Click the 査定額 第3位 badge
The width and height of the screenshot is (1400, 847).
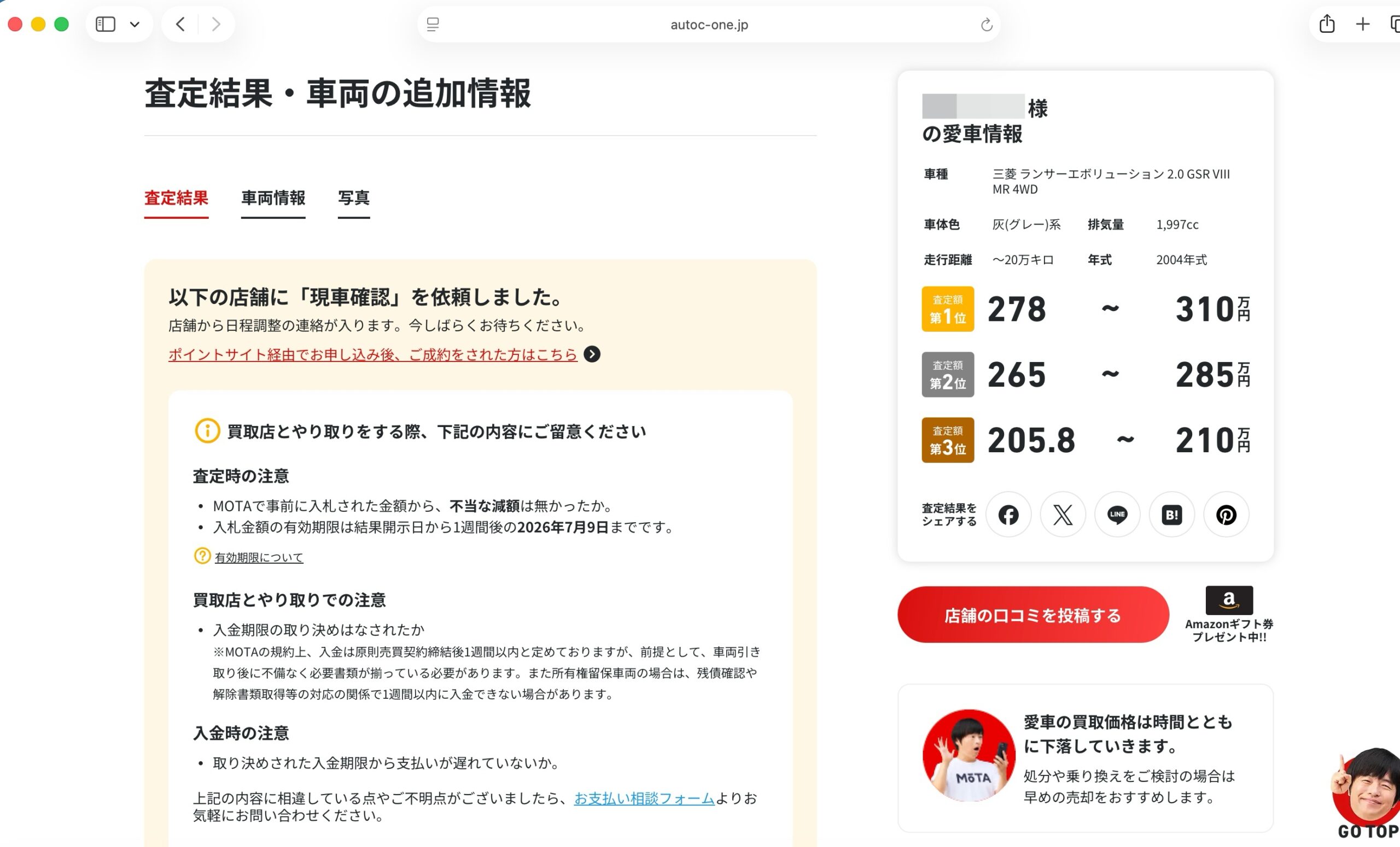tap(948, 440)
